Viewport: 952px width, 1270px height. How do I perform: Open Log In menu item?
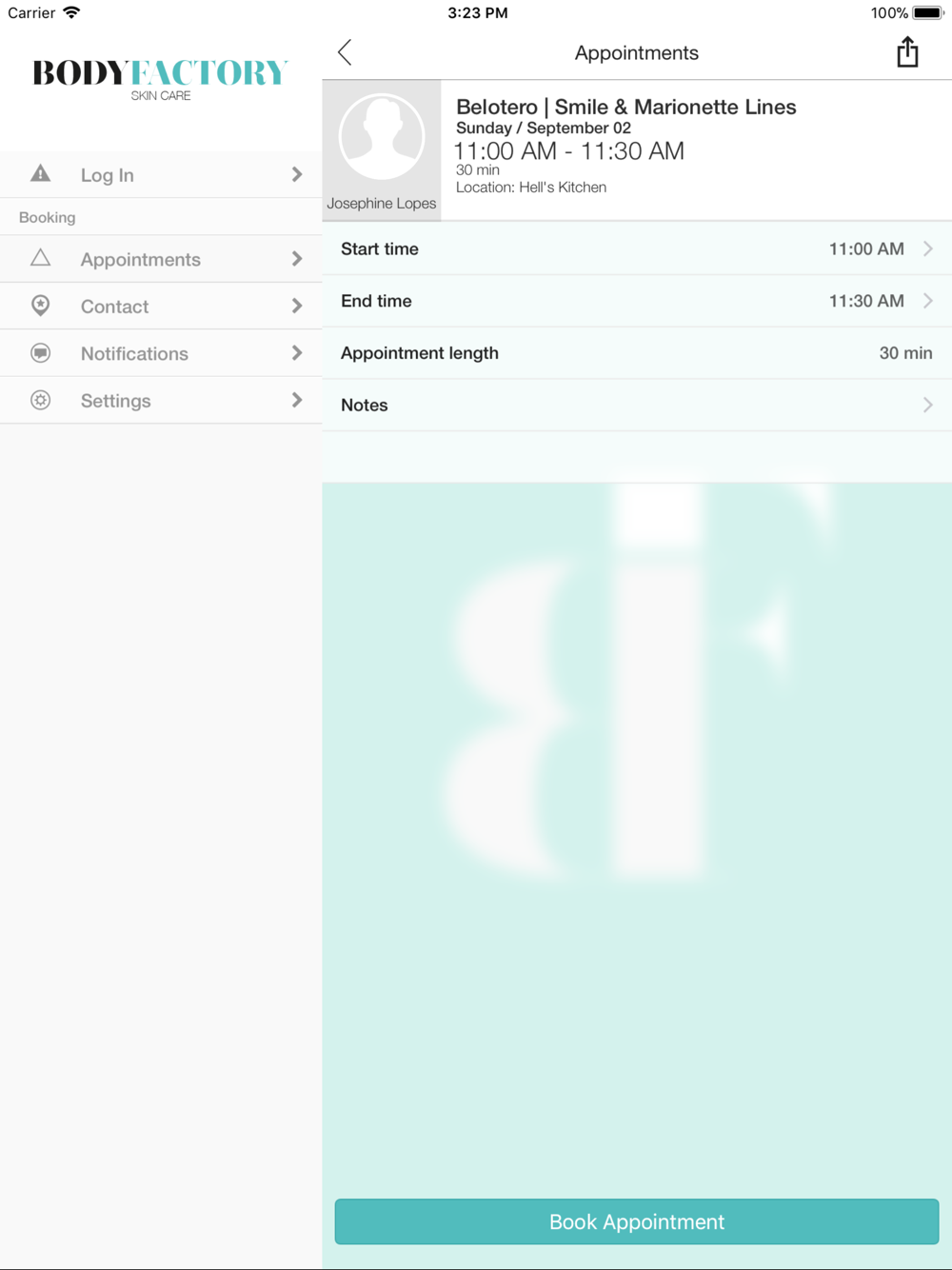pyautogui.click(x=161, y=174)
